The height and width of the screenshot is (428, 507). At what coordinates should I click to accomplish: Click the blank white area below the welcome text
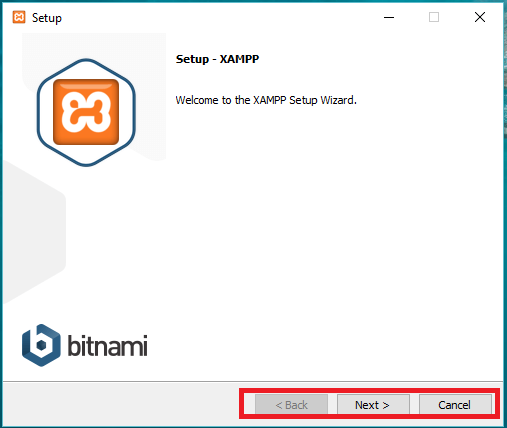(333, 233)
